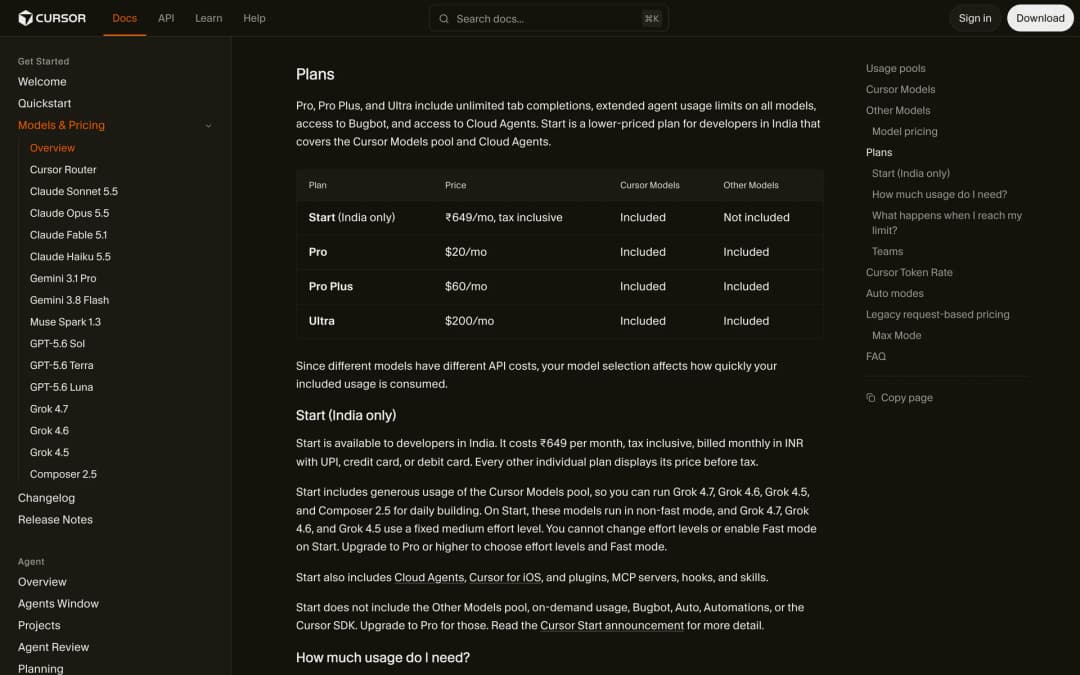Screen dimensions: 1080x675
Task: Select Overview under Models & Pricing
Action: [52, 147]
